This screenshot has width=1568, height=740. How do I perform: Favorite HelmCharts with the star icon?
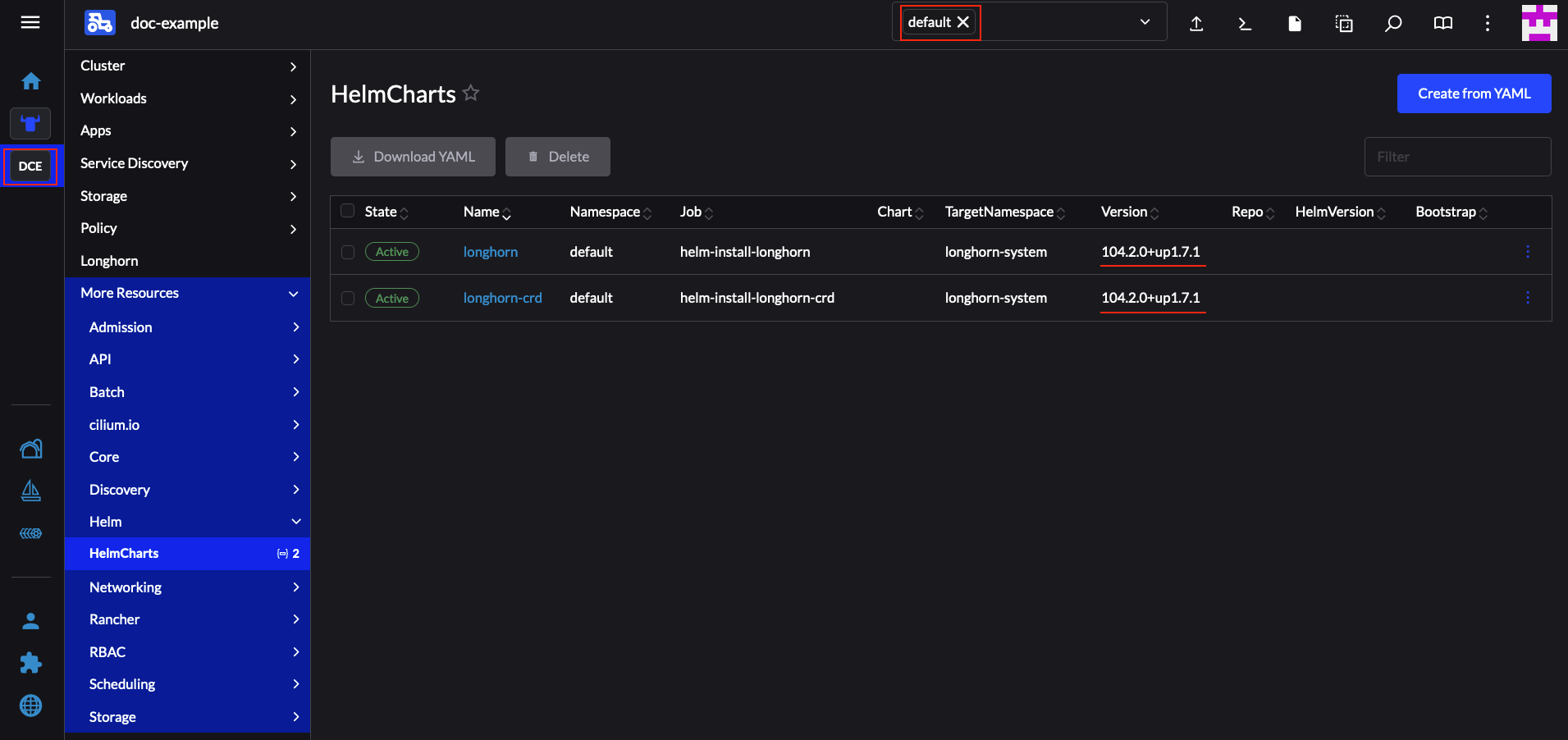coord(471,93)
